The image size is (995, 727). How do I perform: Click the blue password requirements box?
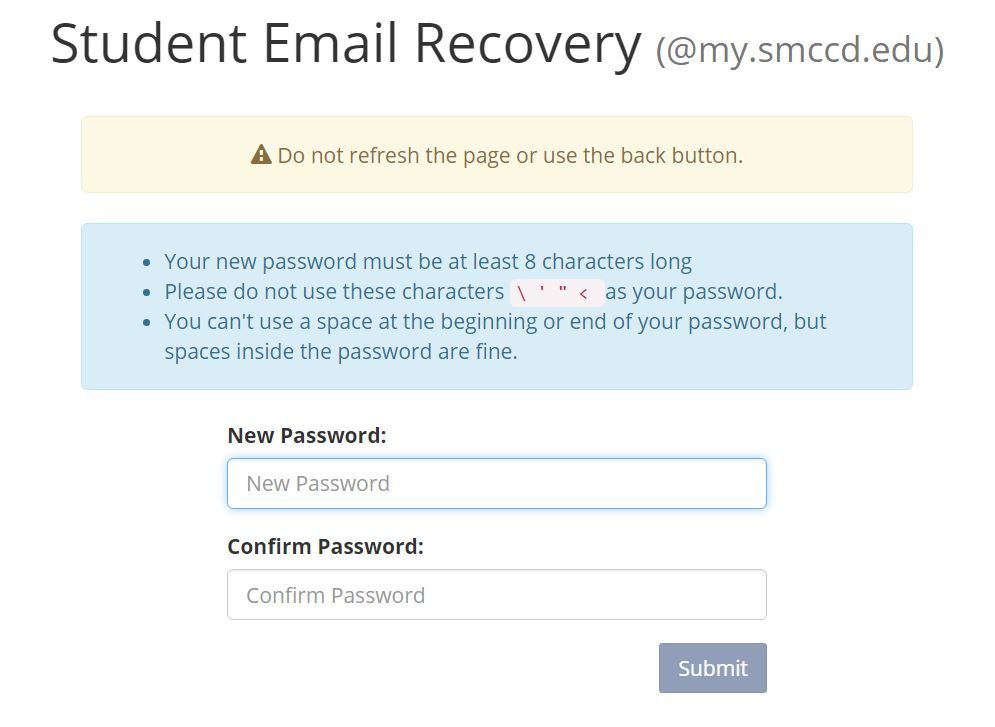(x=497, y=305)
